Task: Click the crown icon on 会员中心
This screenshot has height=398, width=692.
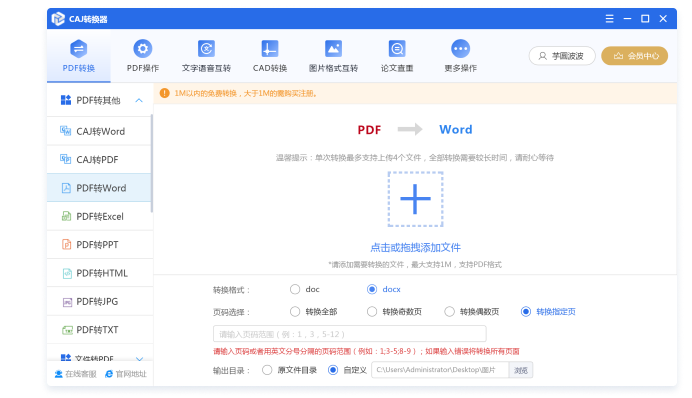Action: [618, 56]
